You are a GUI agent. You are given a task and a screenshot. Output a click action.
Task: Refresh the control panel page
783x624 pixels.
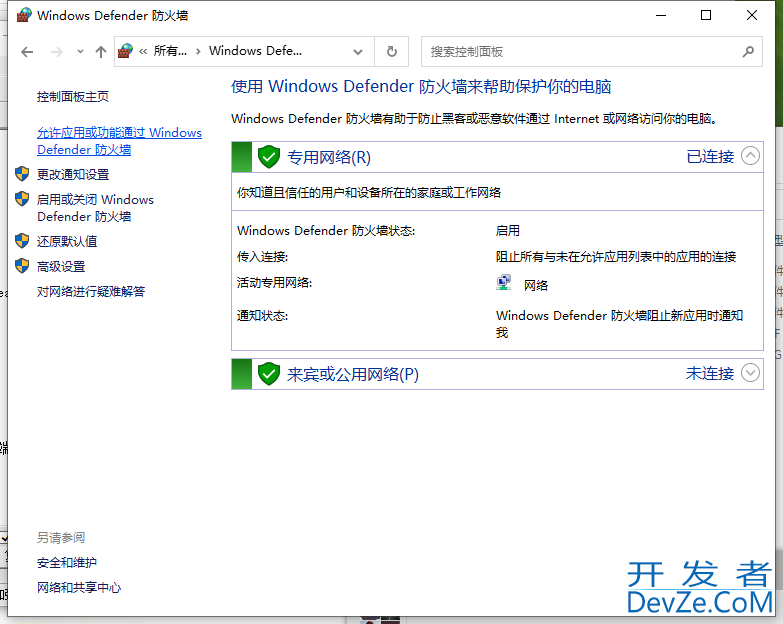(x=392, y=51)
